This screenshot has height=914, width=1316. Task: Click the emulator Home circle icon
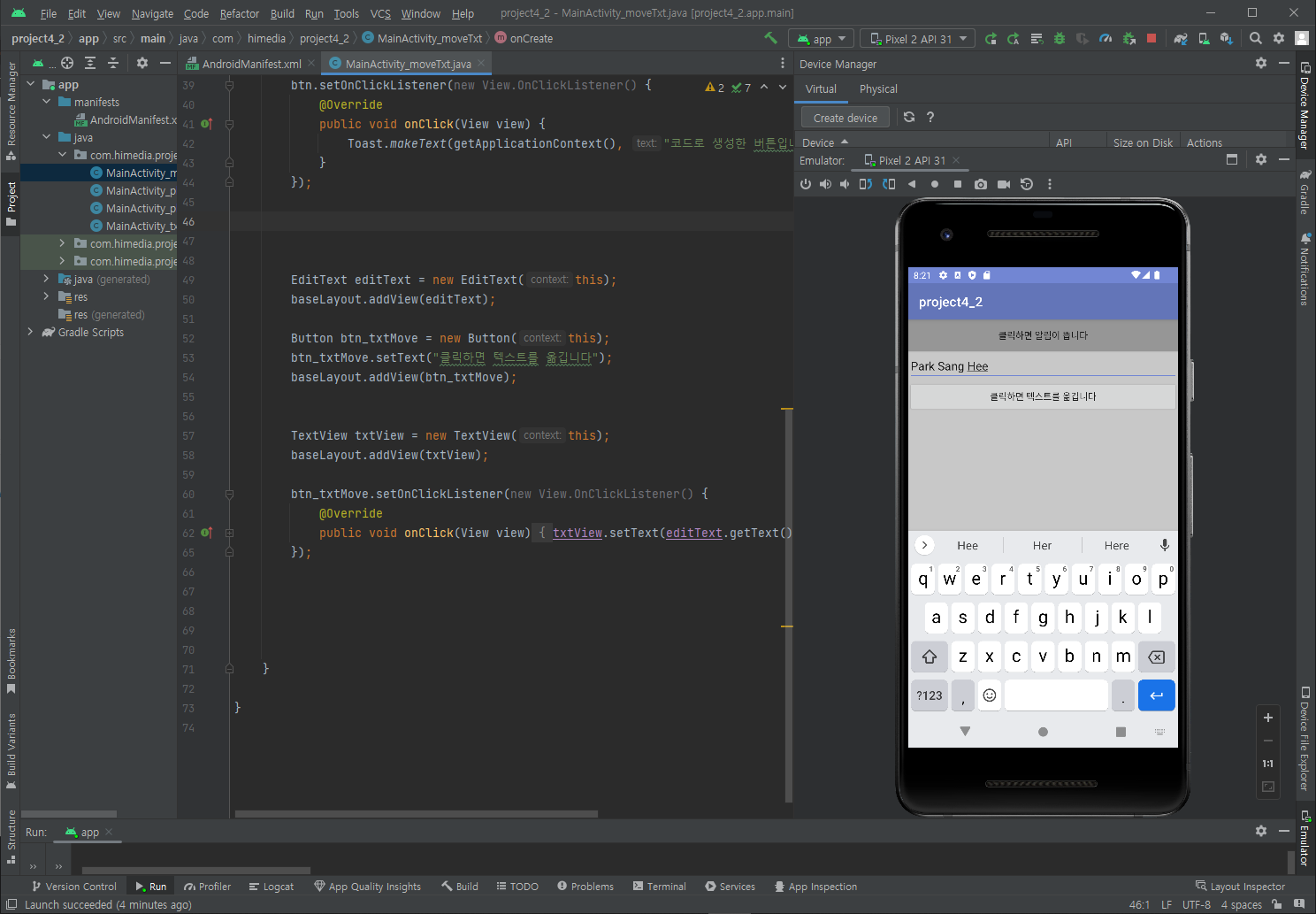pyautogui.click(x=935, y=184)
